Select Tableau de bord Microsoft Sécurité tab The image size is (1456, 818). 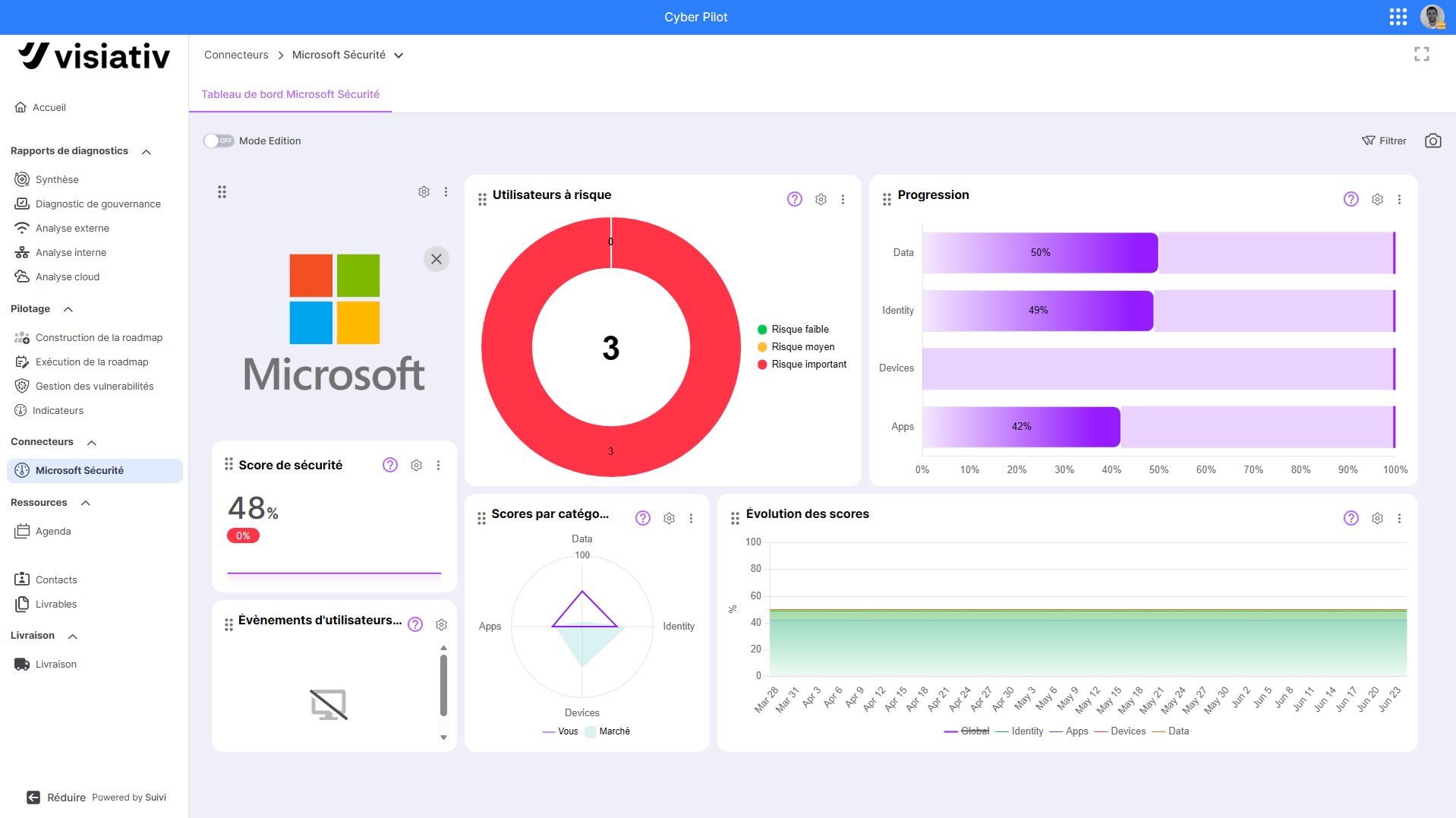click(290, 94)
